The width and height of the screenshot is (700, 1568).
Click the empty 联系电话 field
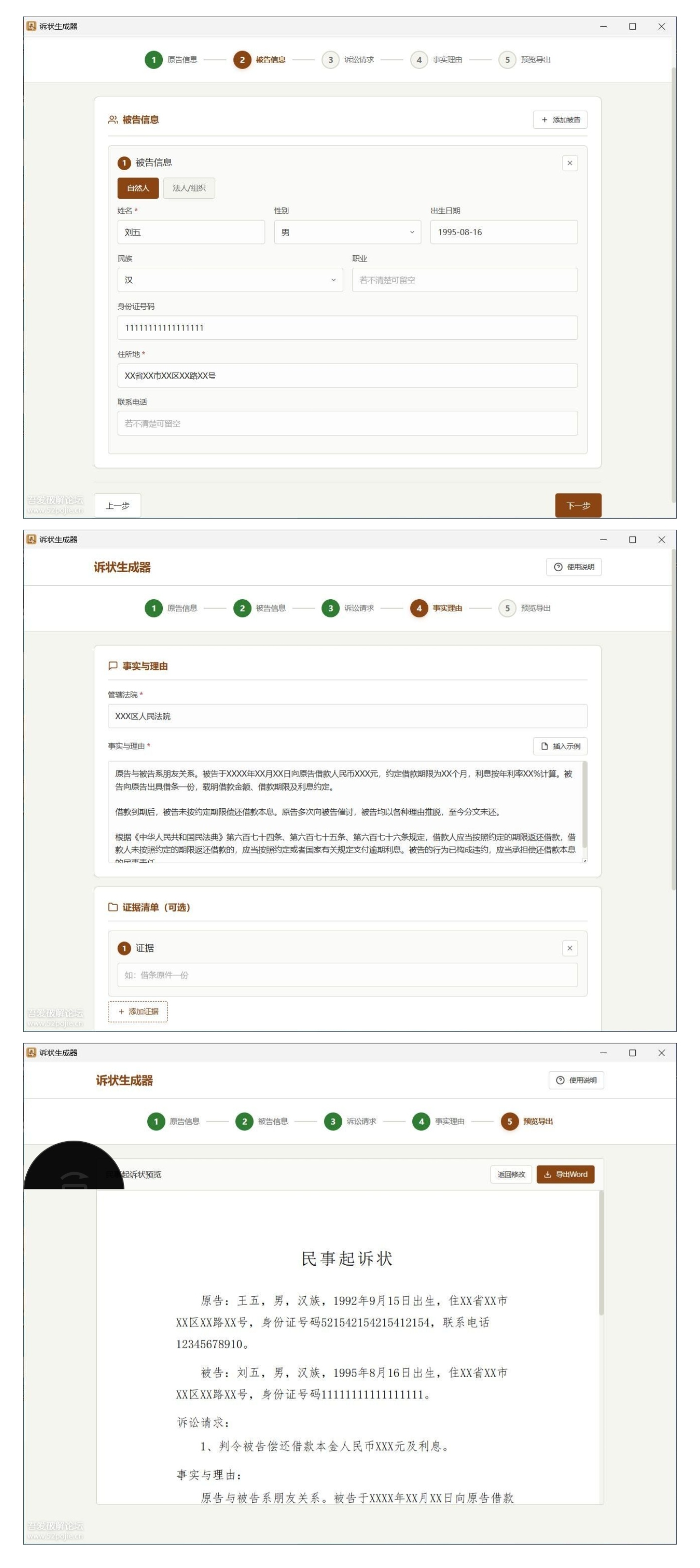click(x=347, y=424)
